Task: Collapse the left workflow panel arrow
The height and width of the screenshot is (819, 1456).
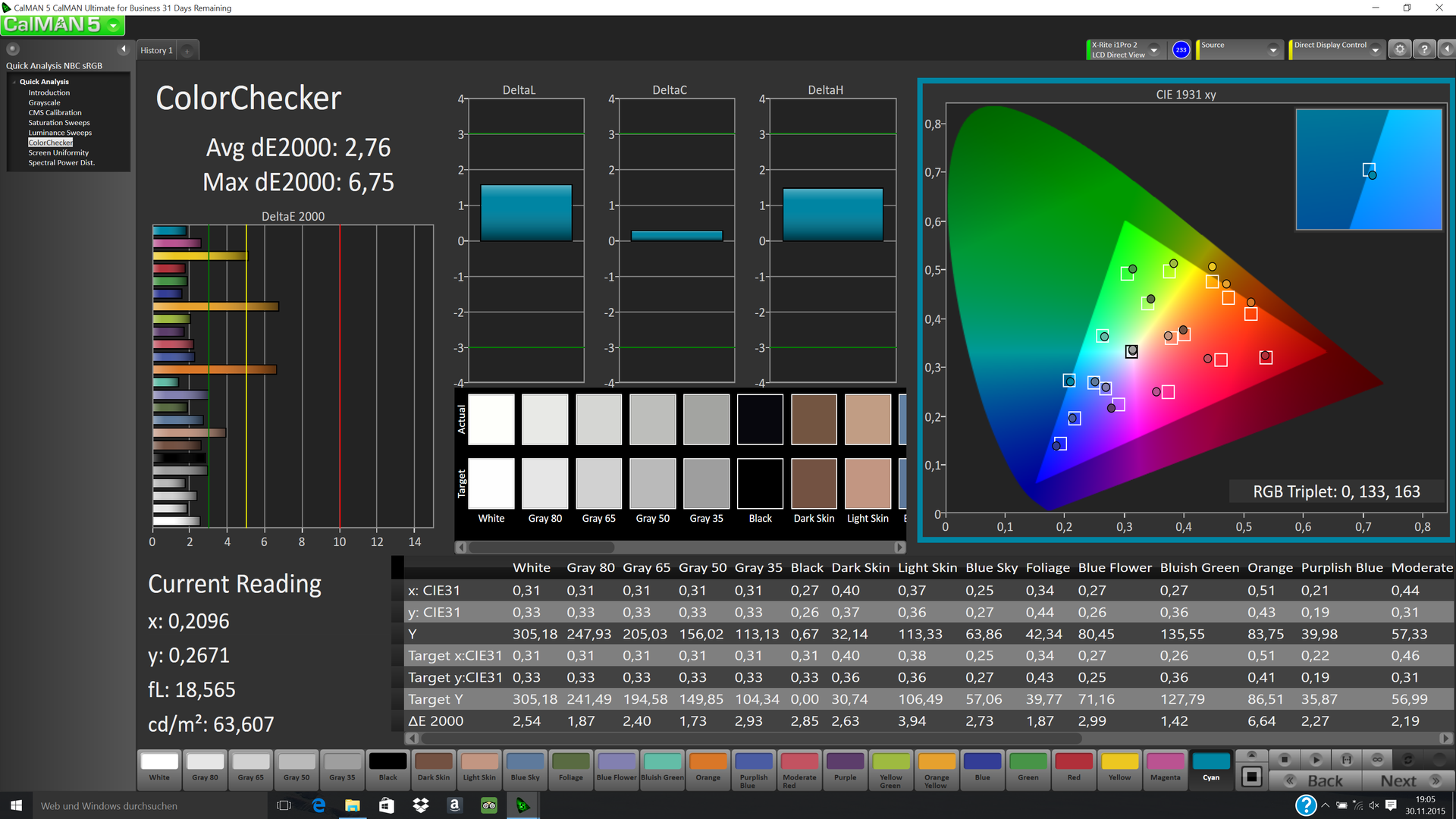Action: click(x=124, y=49)
